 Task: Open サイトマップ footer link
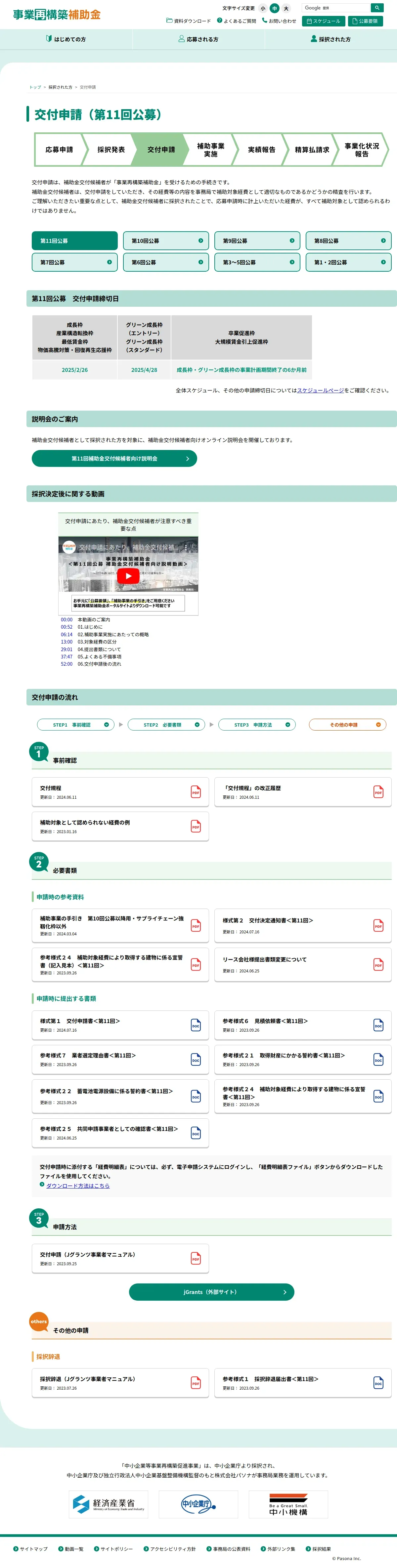[30, 1548]
